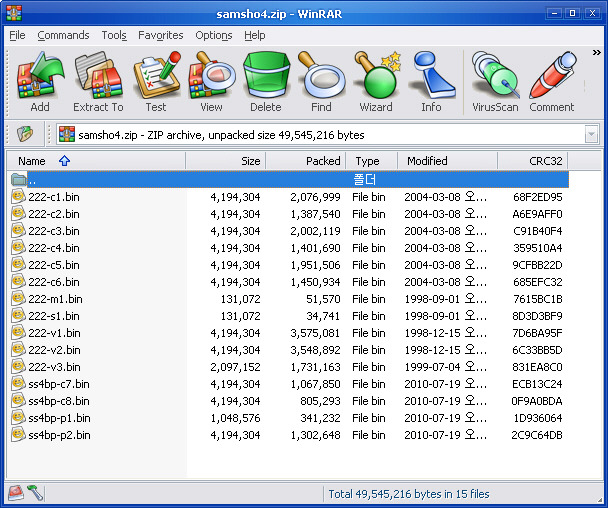The height and width of the screenshot is (508, 608).
Task: Maximize the WinRAR window
Action: tap(573, 13)
